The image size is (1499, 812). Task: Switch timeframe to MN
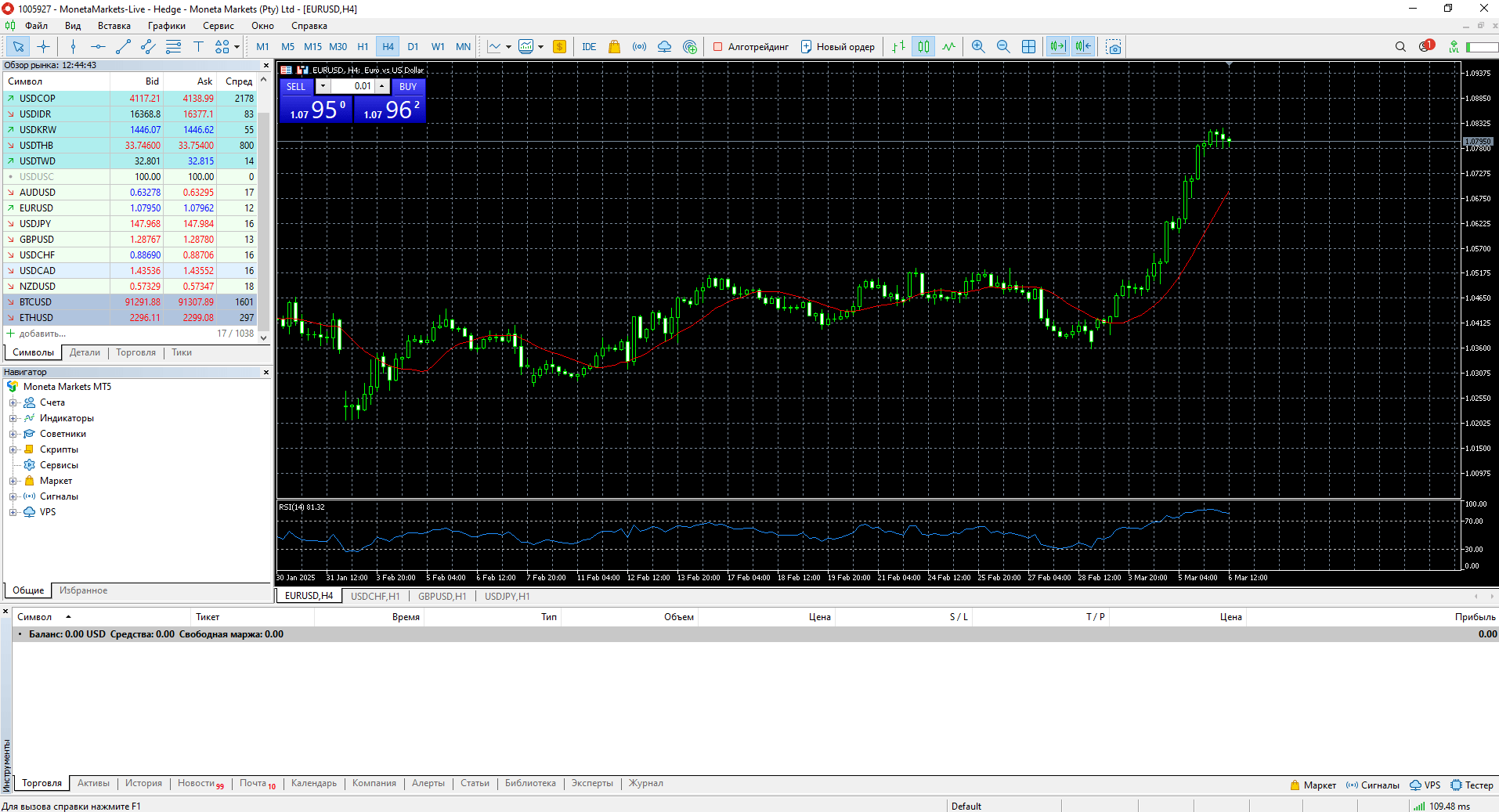(463, 47)
